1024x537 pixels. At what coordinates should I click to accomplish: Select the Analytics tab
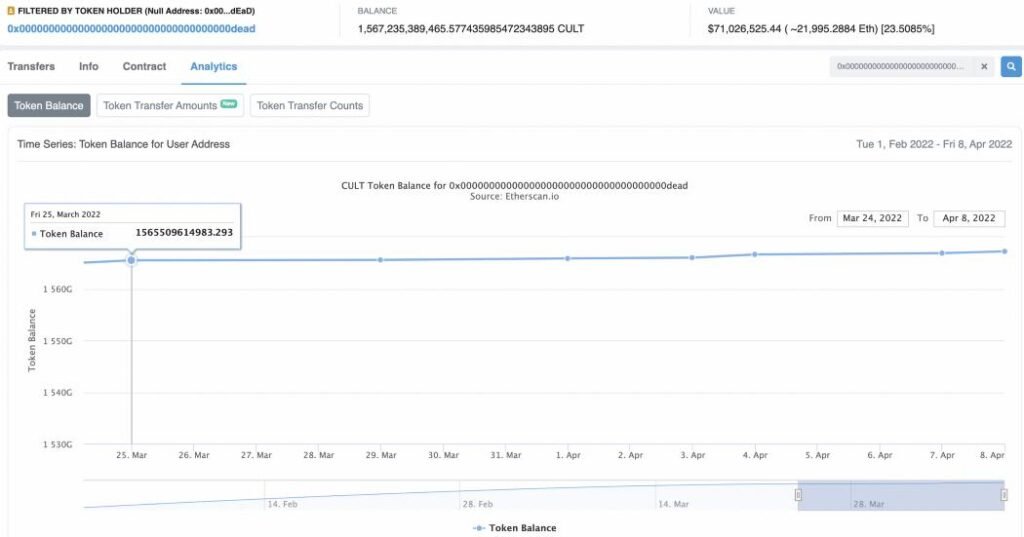pyautogui.click(x=214, y=67)
